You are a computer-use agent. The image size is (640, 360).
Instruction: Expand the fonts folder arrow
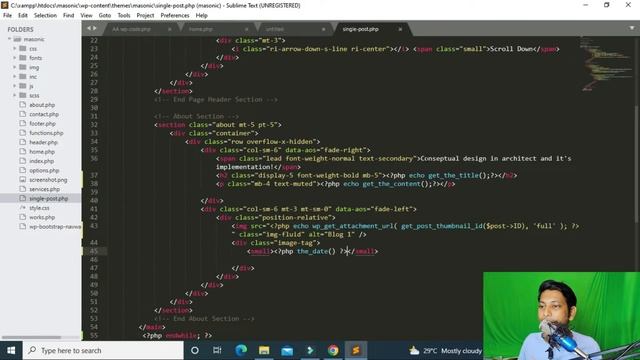click(x=15, y=58)
